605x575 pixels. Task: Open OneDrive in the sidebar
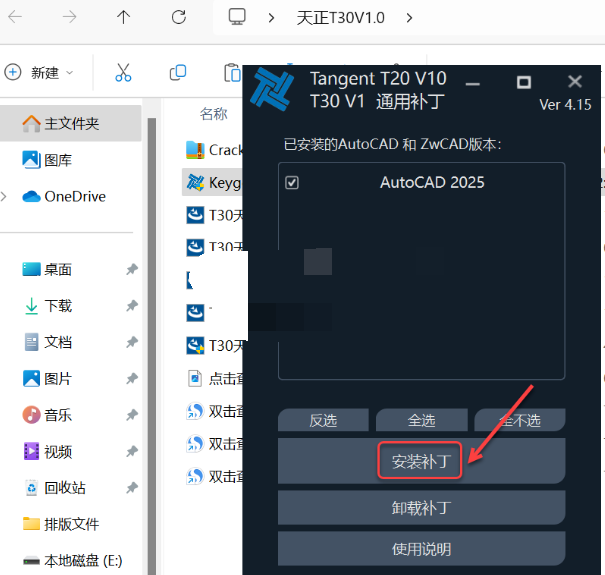(x=64, y=196)
